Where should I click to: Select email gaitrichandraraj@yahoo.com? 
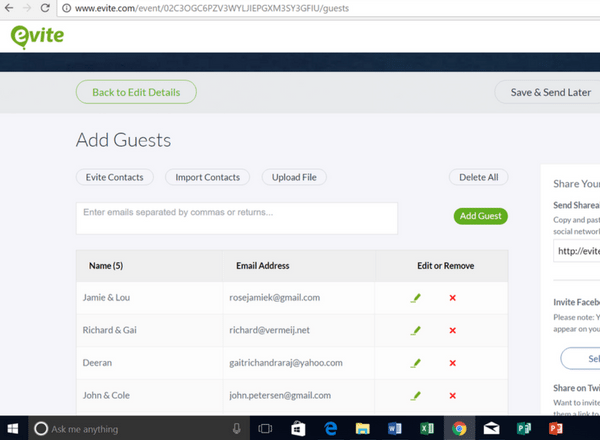point(286,363)
